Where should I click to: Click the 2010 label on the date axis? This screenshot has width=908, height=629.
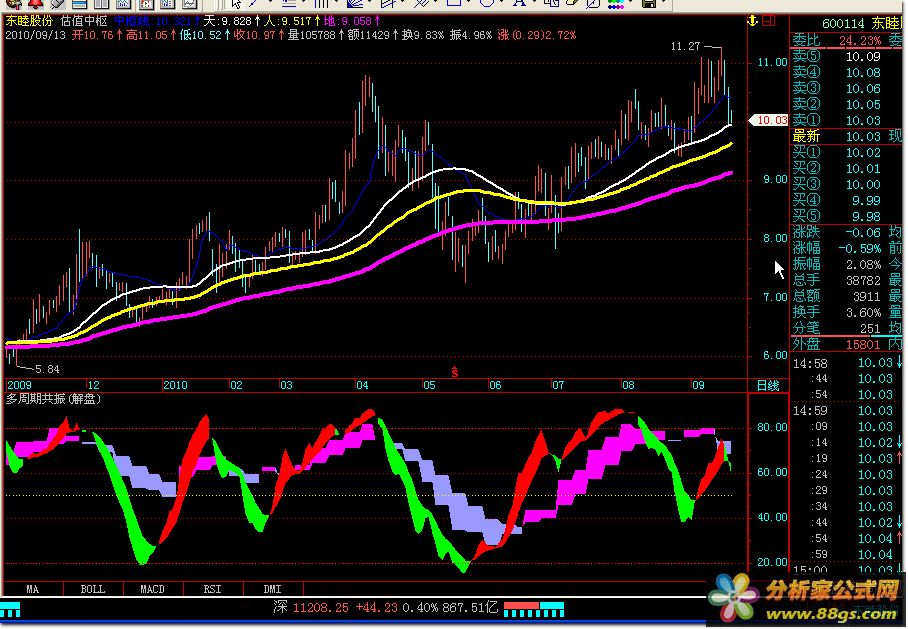point(175,385)
